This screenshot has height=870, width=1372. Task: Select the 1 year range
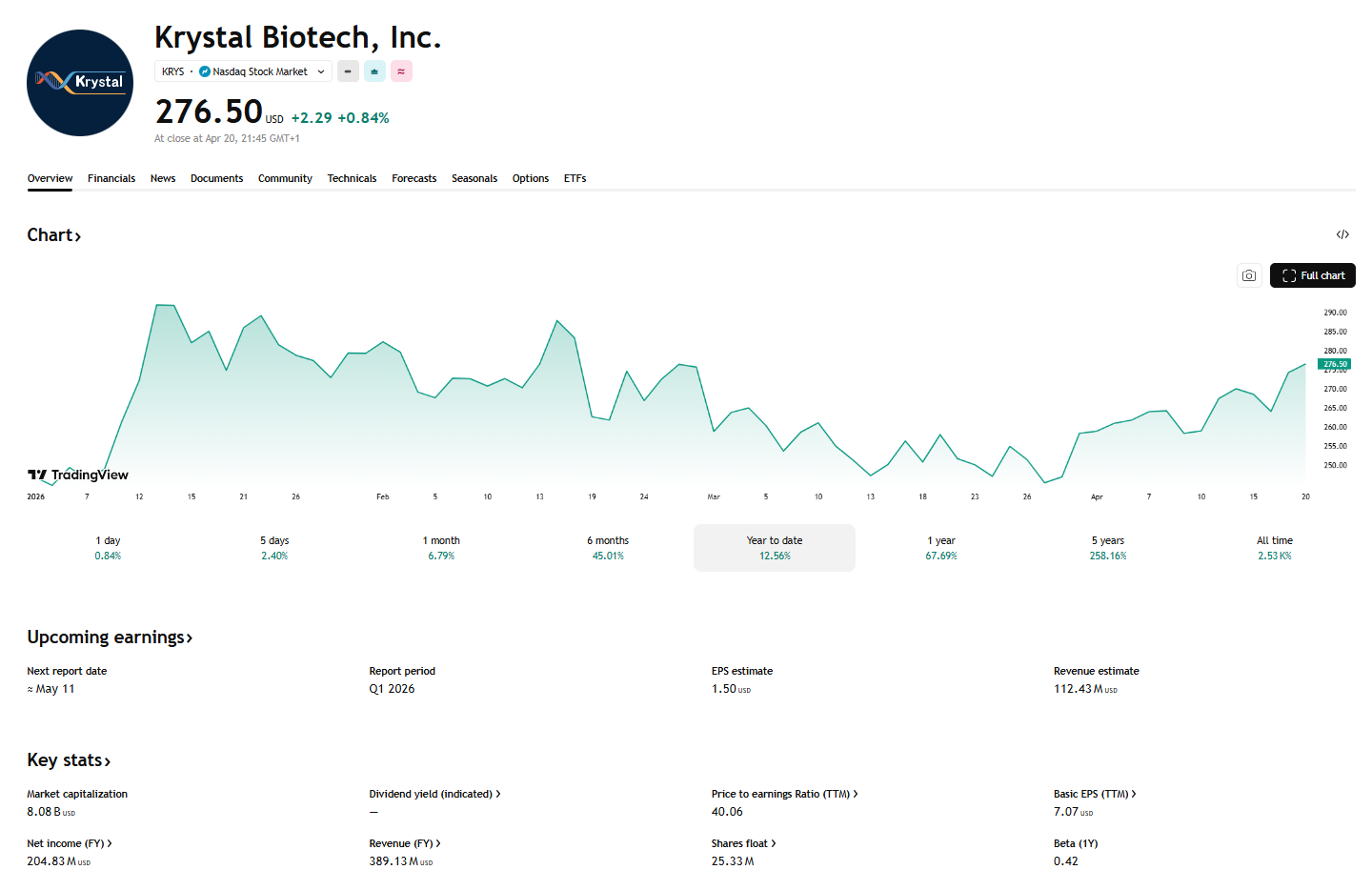pyautogui.click(x=941, y=548)
